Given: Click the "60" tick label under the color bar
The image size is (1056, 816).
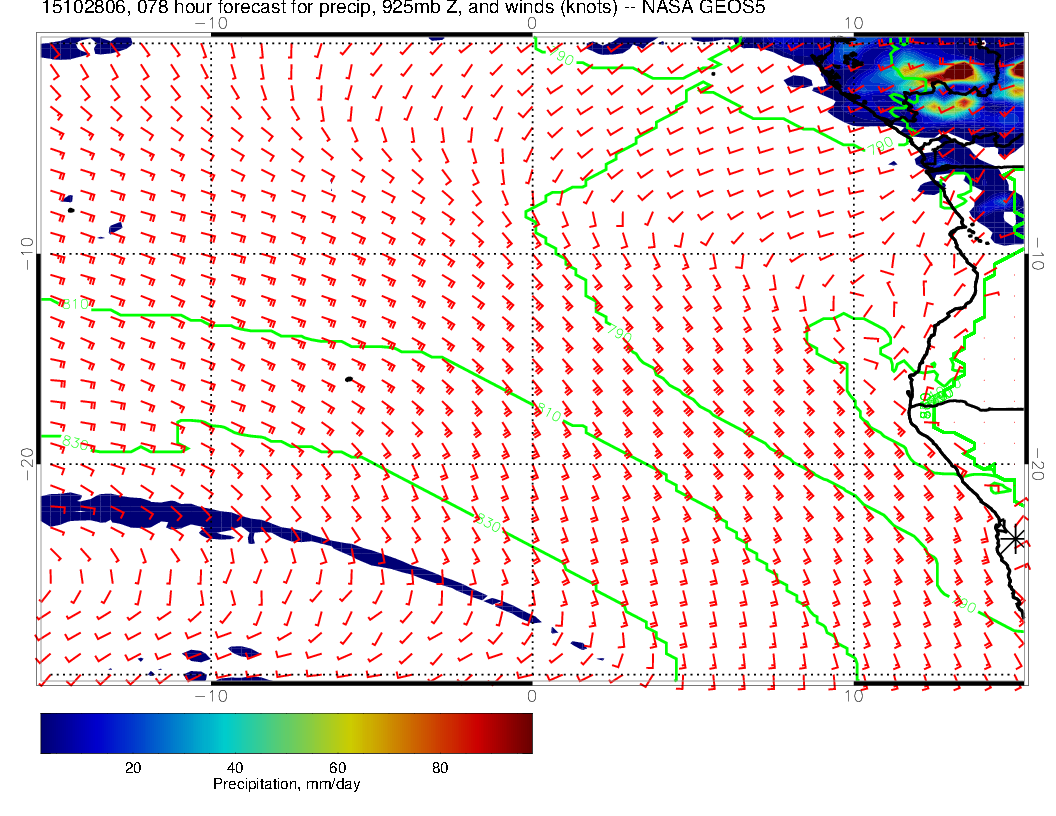Looking at the screenshot, I should 337,768.
